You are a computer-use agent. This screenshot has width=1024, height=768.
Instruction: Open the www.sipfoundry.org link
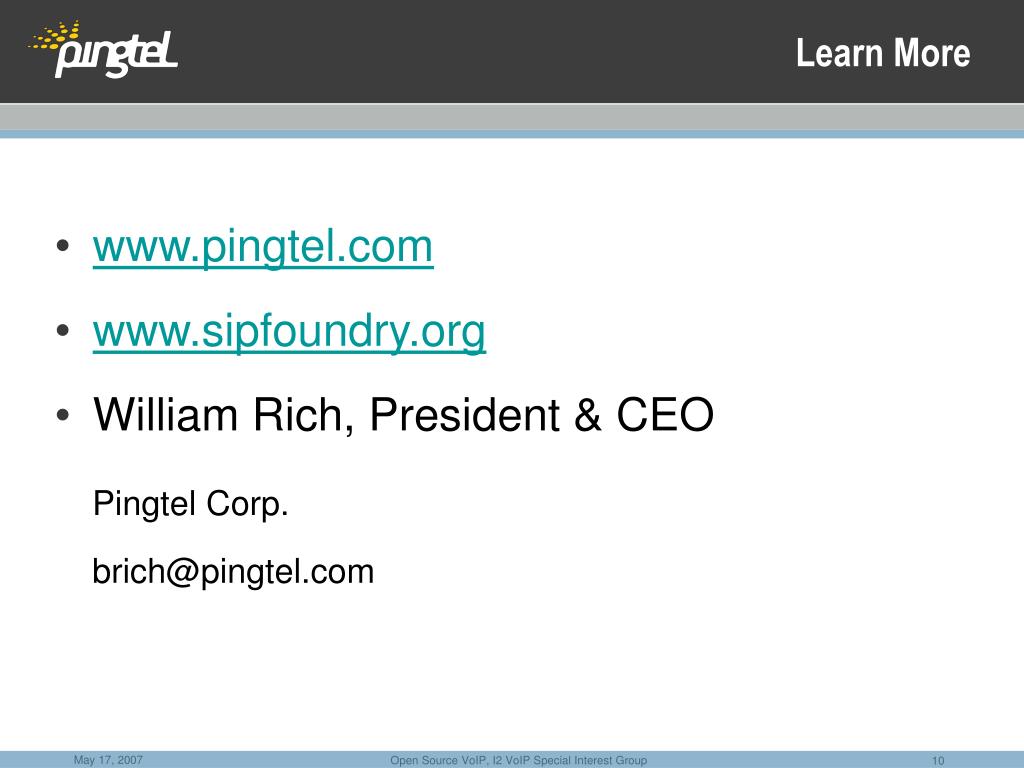(x=289, y=332)
